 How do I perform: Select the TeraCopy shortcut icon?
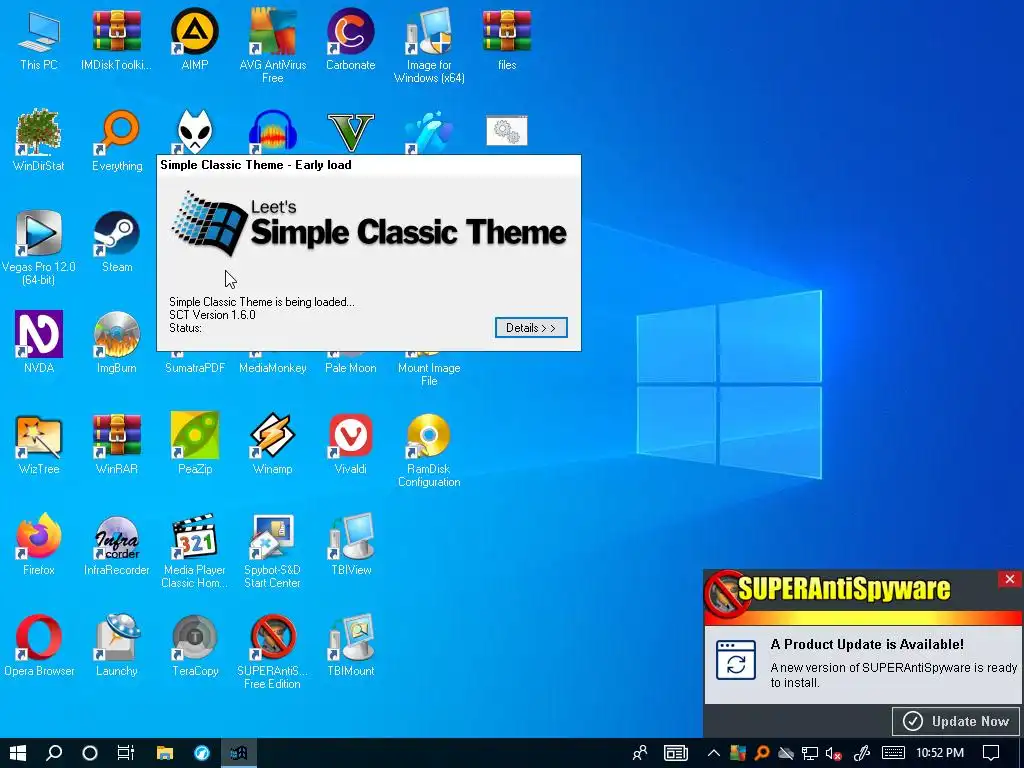[x=195, y=637]
